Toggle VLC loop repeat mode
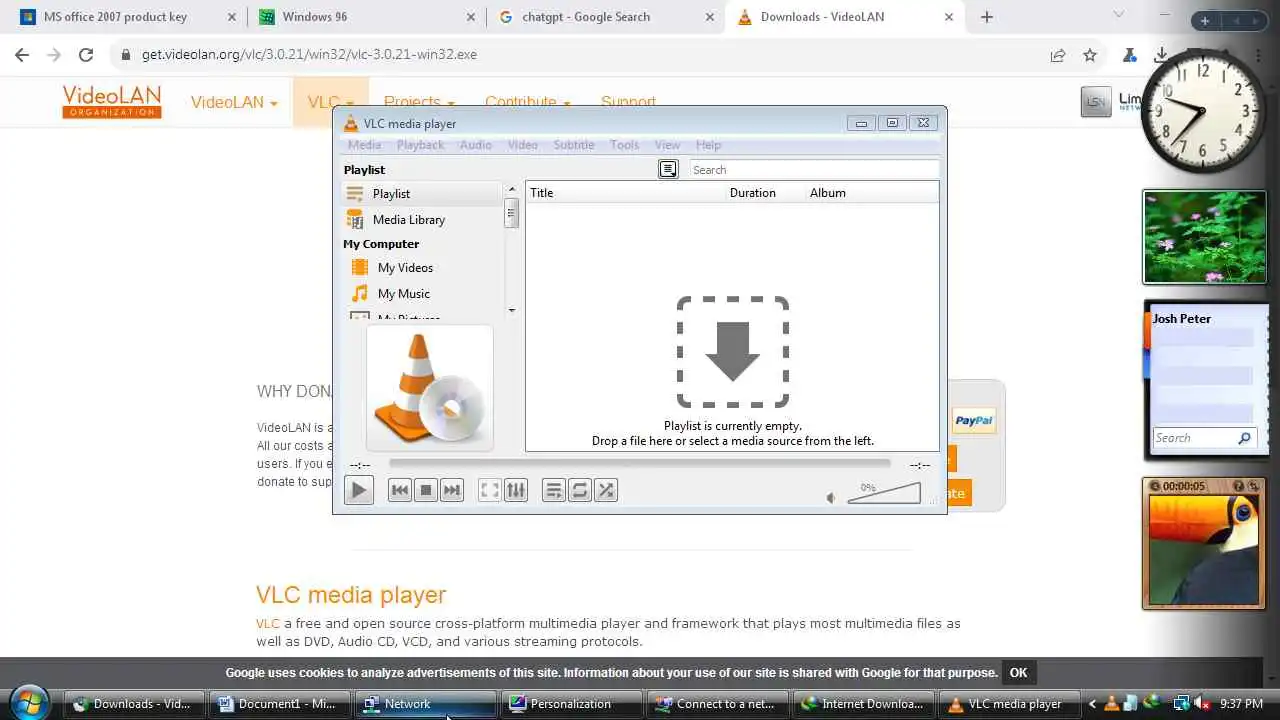 580,490
